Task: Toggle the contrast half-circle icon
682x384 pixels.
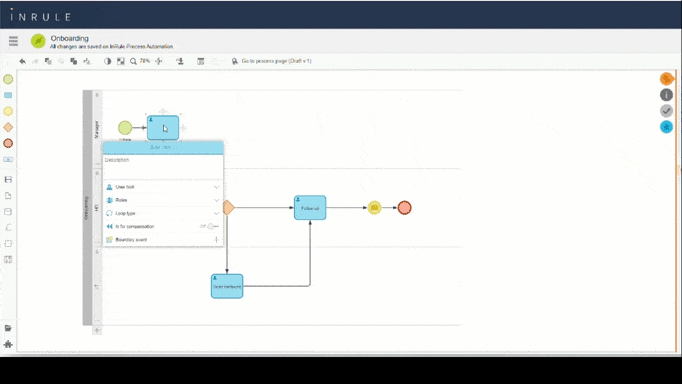Action: [x=107, y=61]
